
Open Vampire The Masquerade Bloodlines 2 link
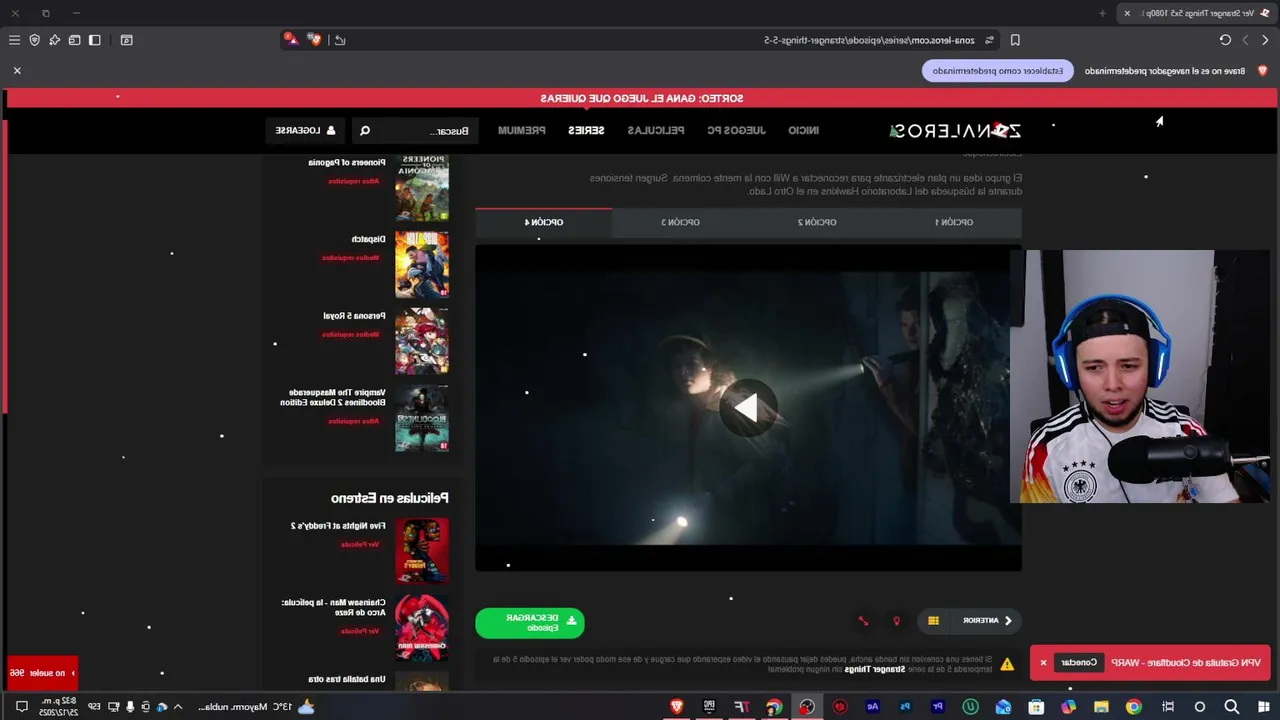332,397
